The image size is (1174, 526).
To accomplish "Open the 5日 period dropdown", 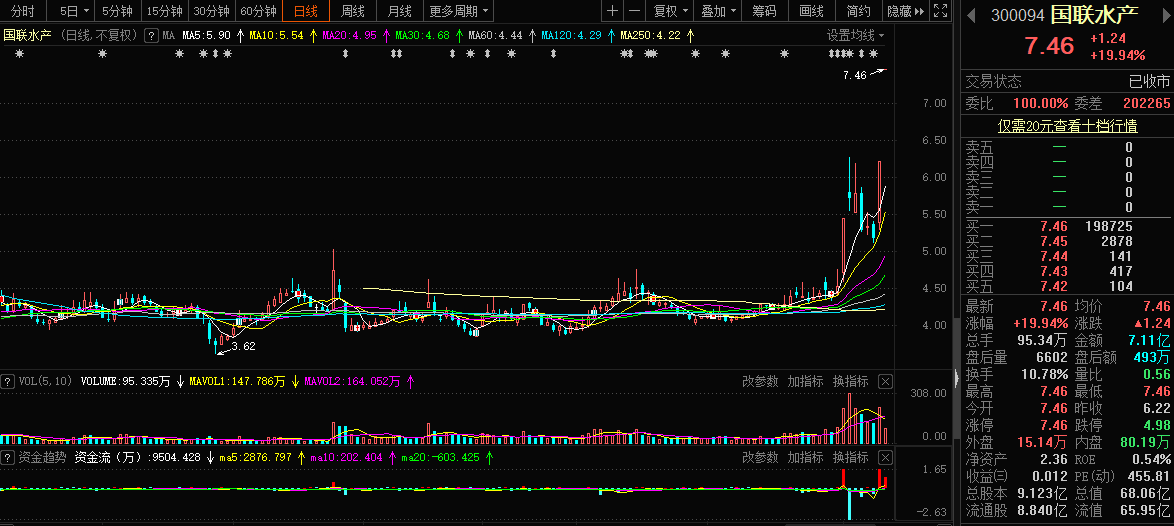I will (x=74, y=10).
